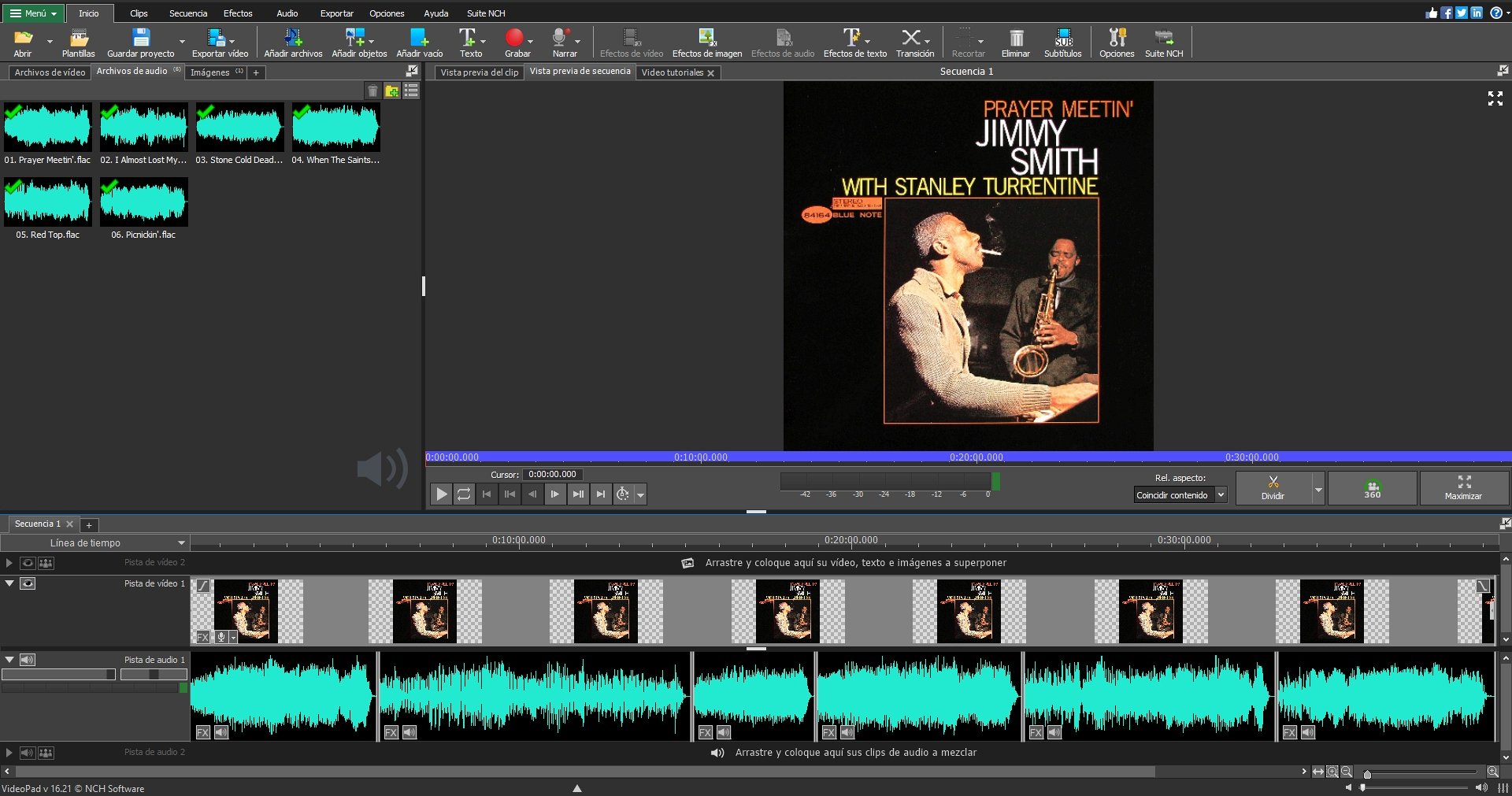This screenshot has height=796, width=1512.
Task: Click the Eliminar trash icon in toolbar
Action: [1016, 43]
